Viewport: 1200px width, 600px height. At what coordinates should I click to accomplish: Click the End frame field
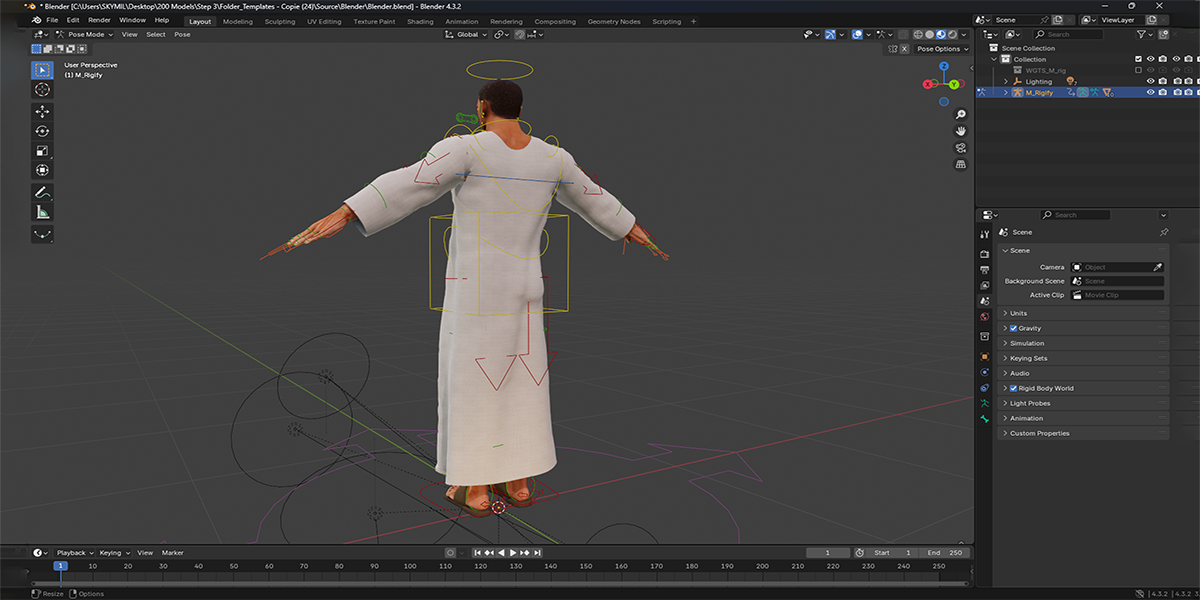click(945, 552)
